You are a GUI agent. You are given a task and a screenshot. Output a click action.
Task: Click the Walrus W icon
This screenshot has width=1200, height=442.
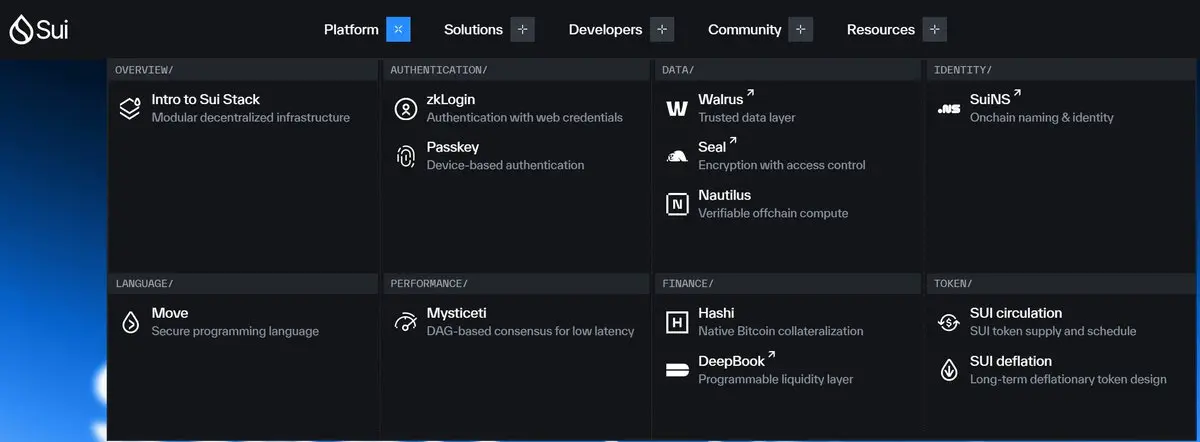tap(677, 109)
